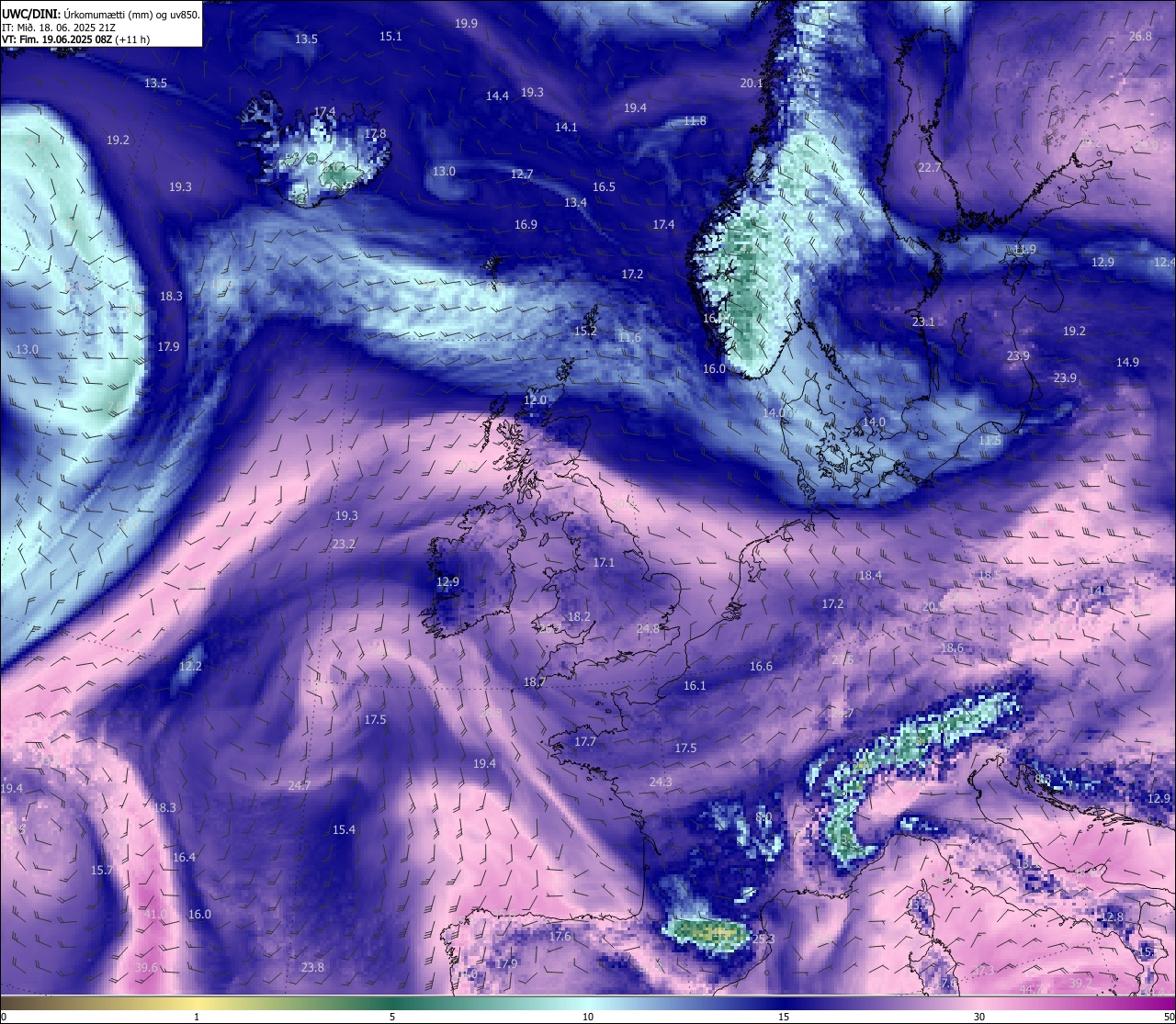Image resolution: width=1176 pixels, height=1024 pixels.
Task: Click the 18.6 value label
Action: pos(952,647)
